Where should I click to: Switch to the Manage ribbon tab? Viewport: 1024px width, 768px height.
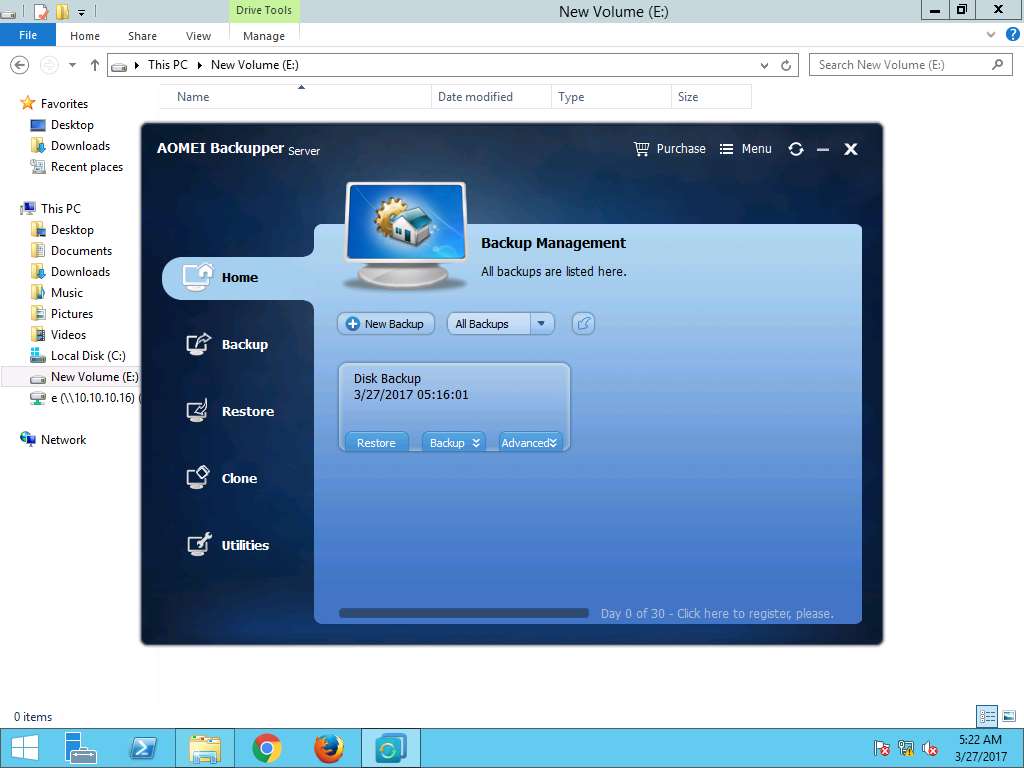[x=264, y=36]
